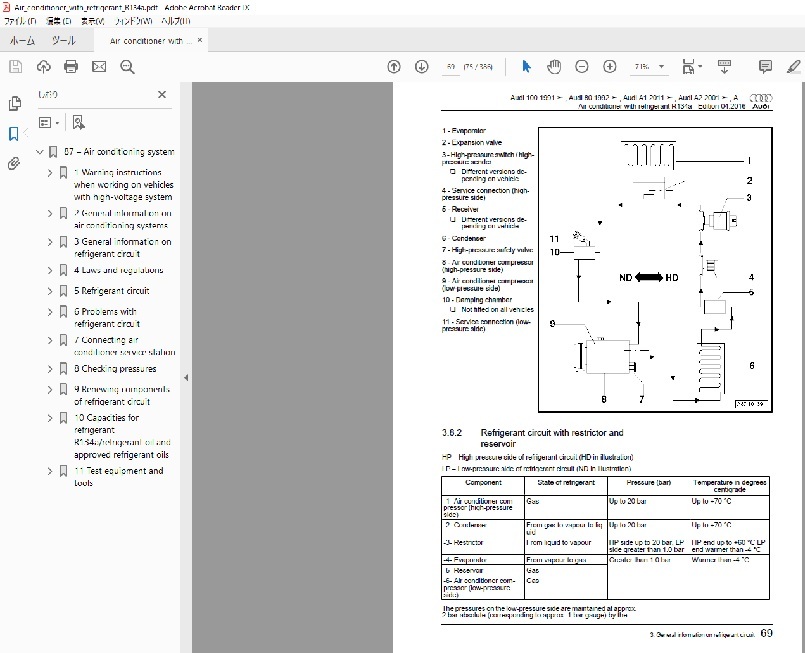Image resolution: width=805 pixels, height=653 pixels.
Task: Close the Air conditioner document tab
Action: click(200, 40)
